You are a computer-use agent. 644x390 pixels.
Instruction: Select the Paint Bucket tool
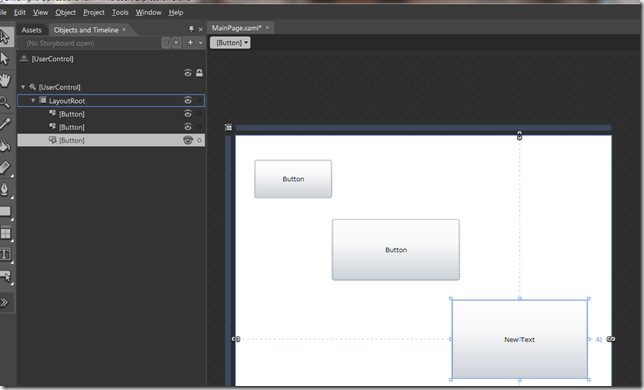coord(5,145)
